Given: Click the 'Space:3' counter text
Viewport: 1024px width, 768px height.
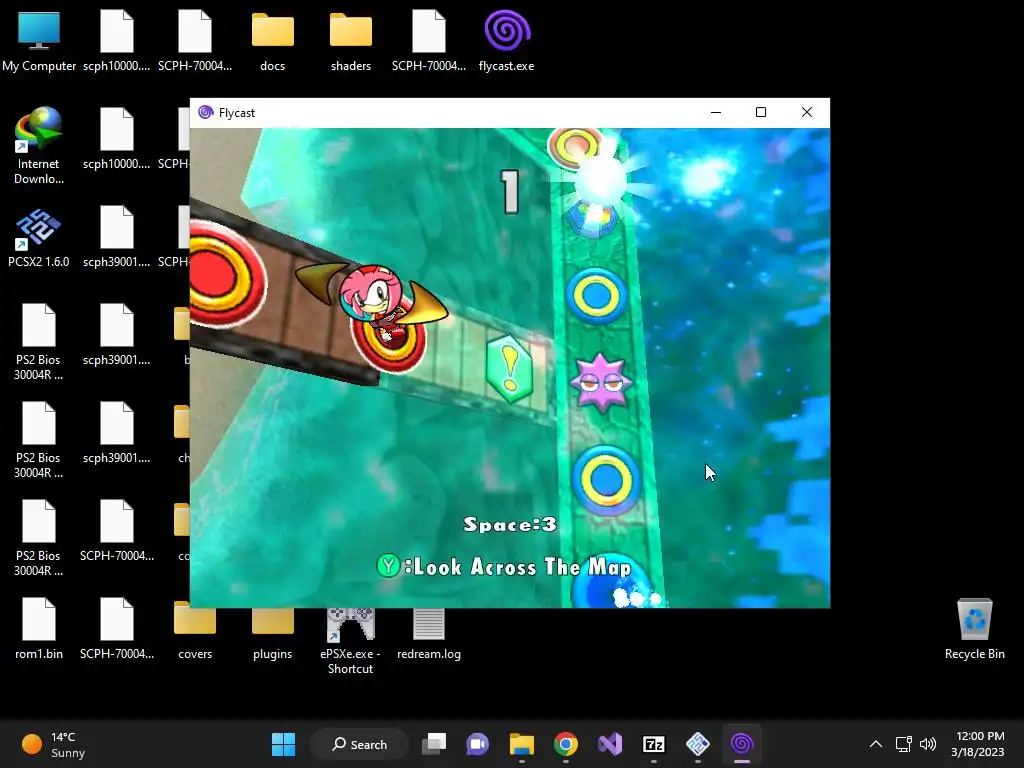Looking at the screenshot, I should click(510, 524).
